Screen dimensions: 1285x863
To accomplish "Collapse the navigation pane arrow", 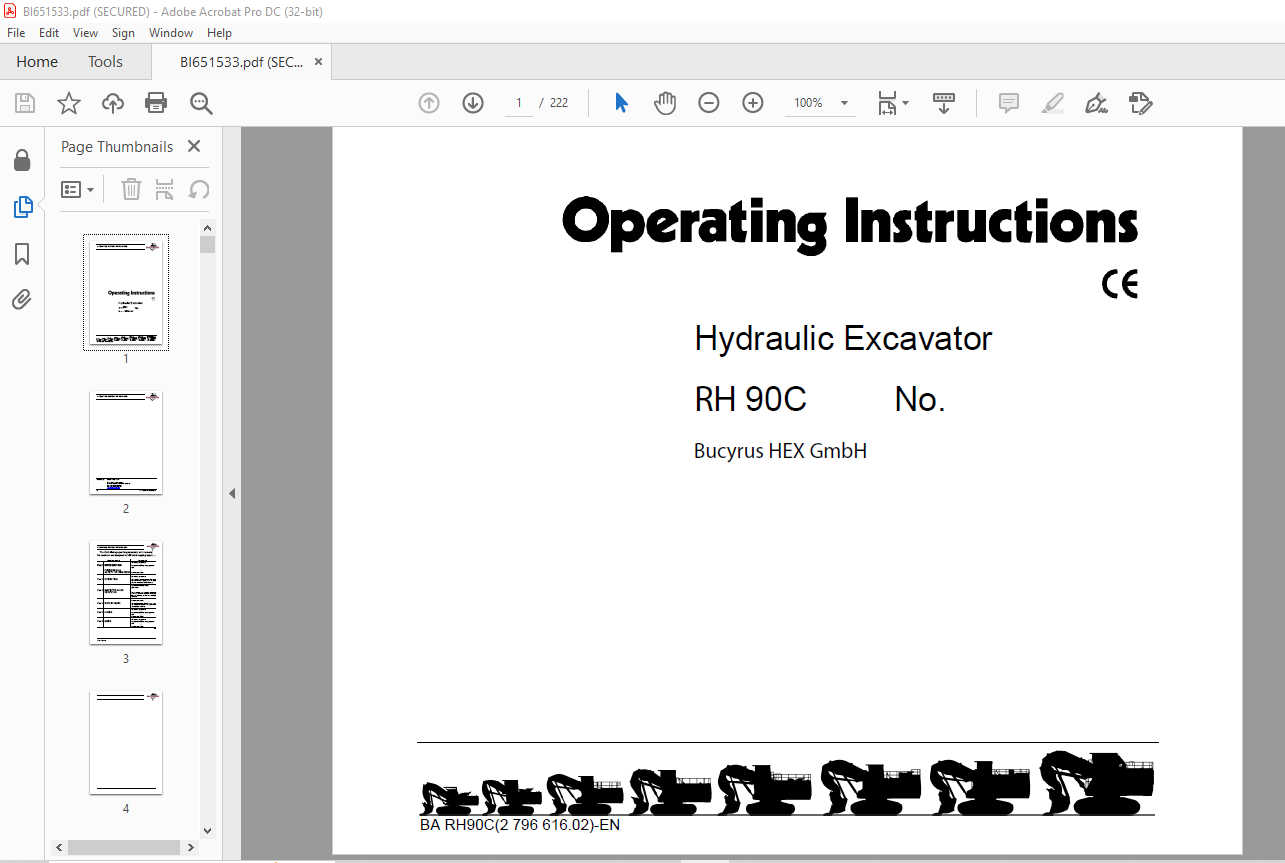I will pyautogui.click(x=232, y=493).
